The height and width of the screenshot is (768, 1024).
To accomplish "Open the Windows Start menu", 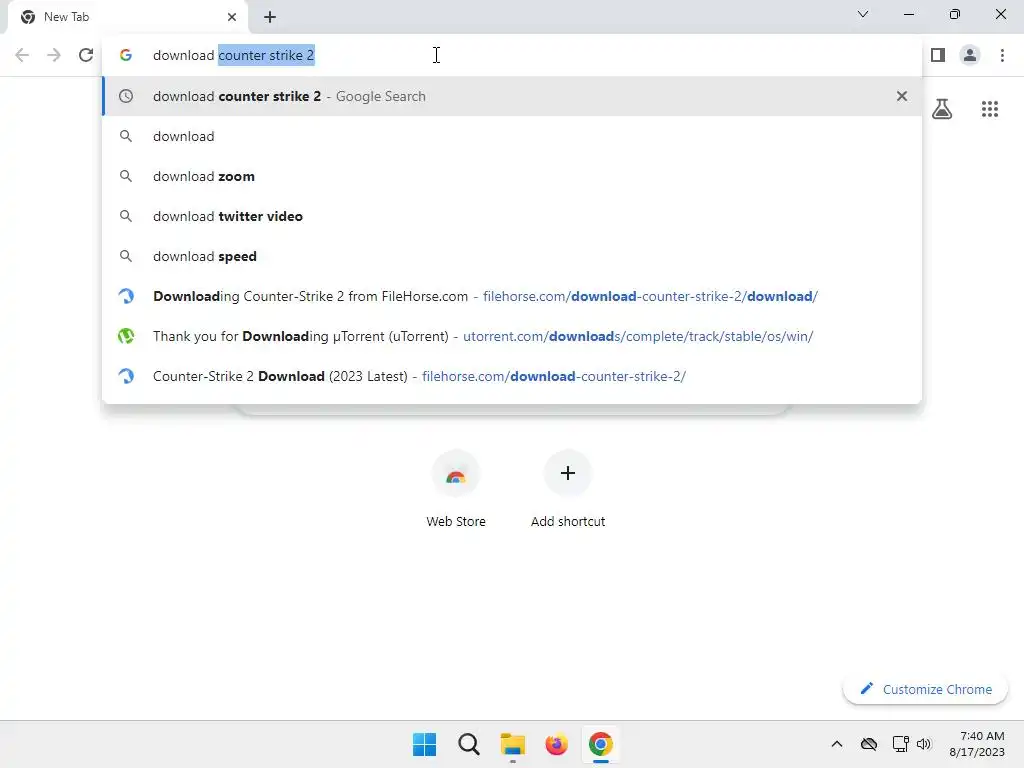I will click(x=424, y=744).
